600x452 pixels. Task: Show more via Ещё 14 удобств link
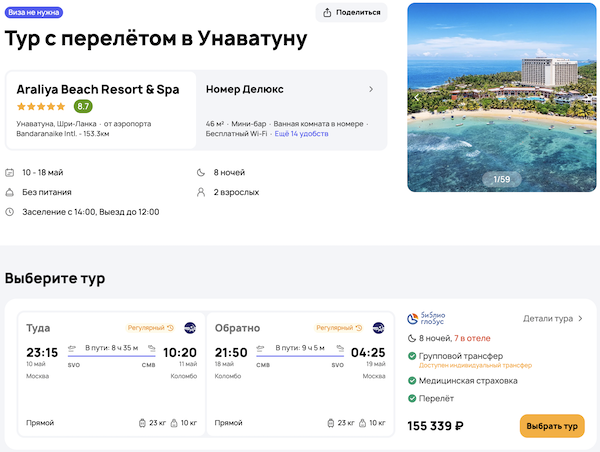click(x=302, y=133)
